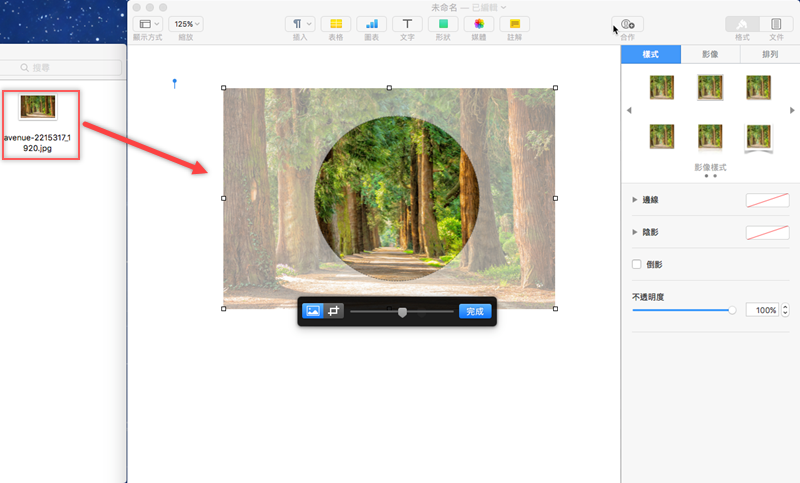Image resolution: width=800 pixels, height=483 pixels.
Task: Click the 完成 done button
Action: pos(475,311)
